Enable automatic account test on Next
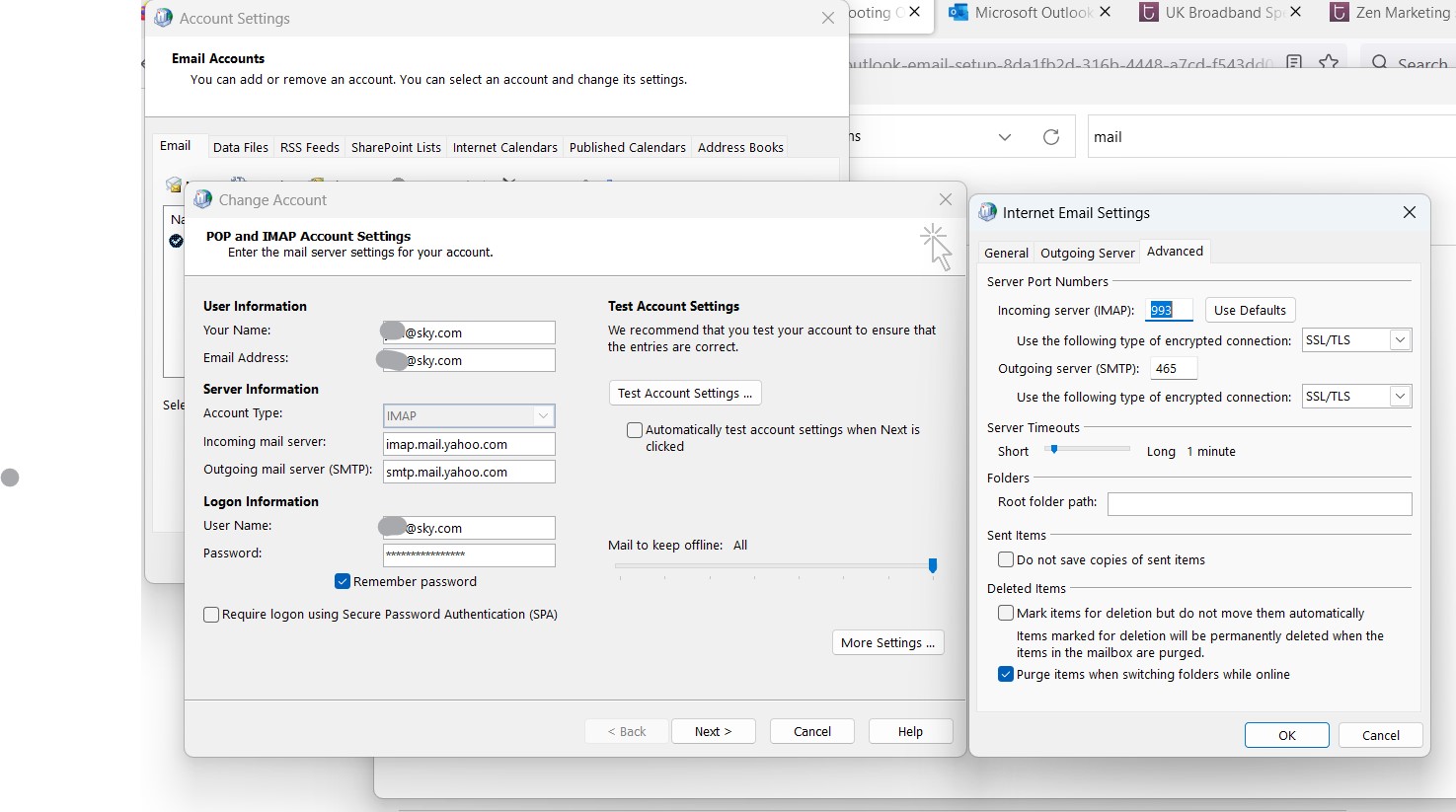 (x=635, y=430)
